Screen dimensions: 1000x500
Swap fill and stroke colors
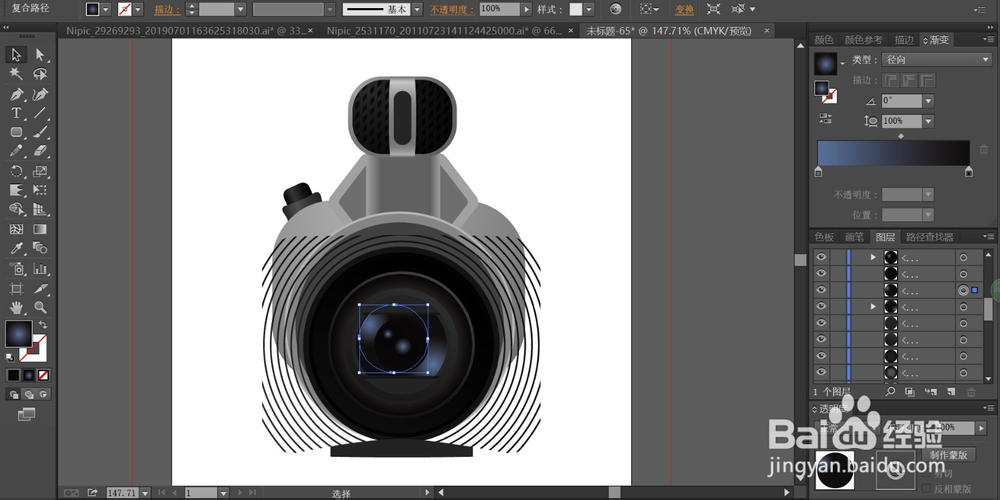(x=43, y=325)
